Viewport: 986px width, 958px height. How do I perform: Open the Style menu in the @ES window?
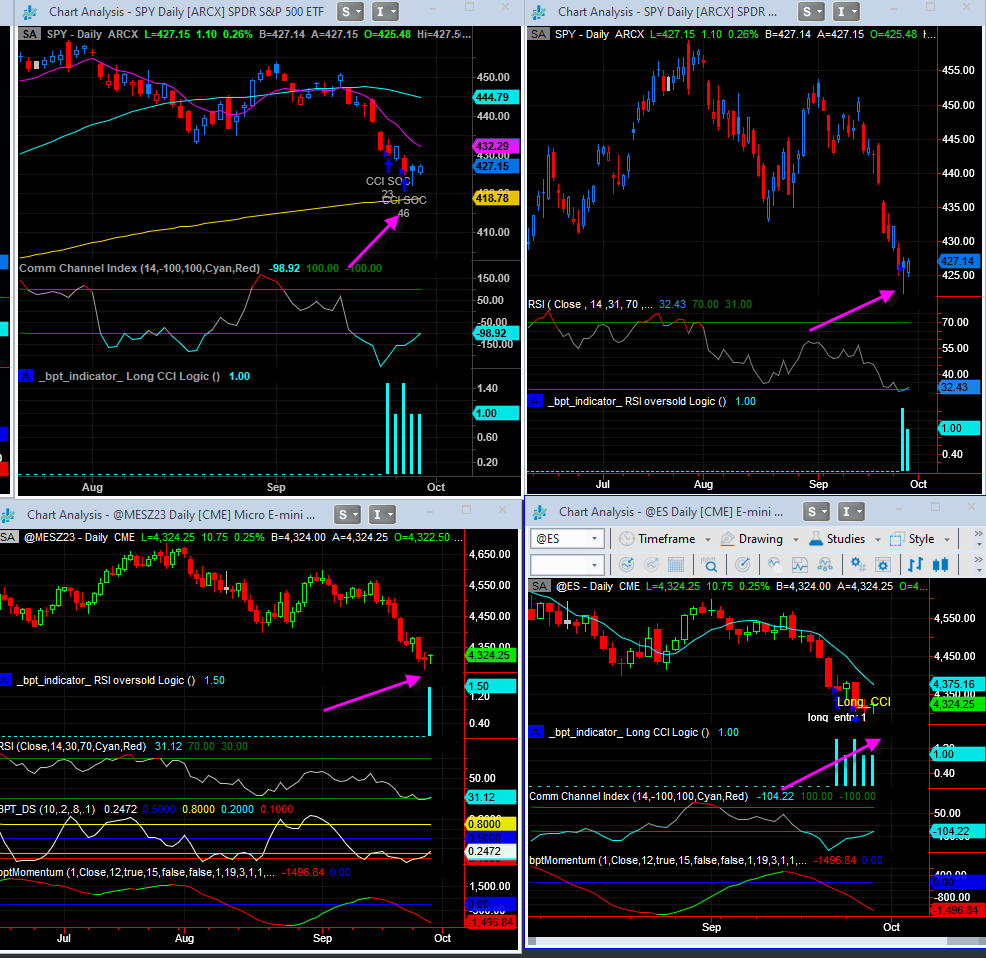(919, 539)
